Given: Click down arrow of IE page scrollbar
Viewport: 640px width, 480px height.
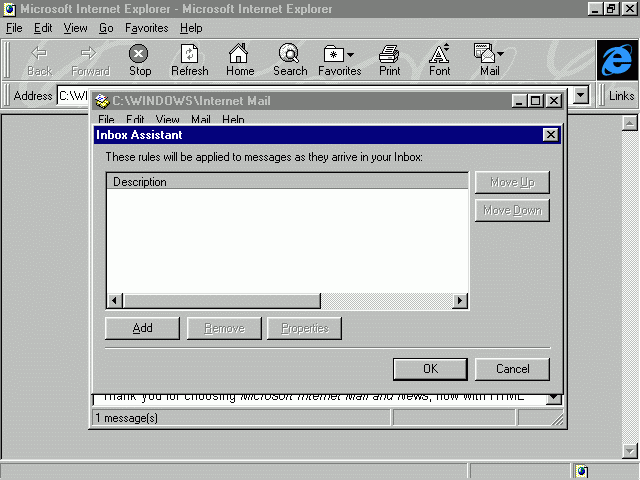Looking at the screenshot, I should click(630, 451).
